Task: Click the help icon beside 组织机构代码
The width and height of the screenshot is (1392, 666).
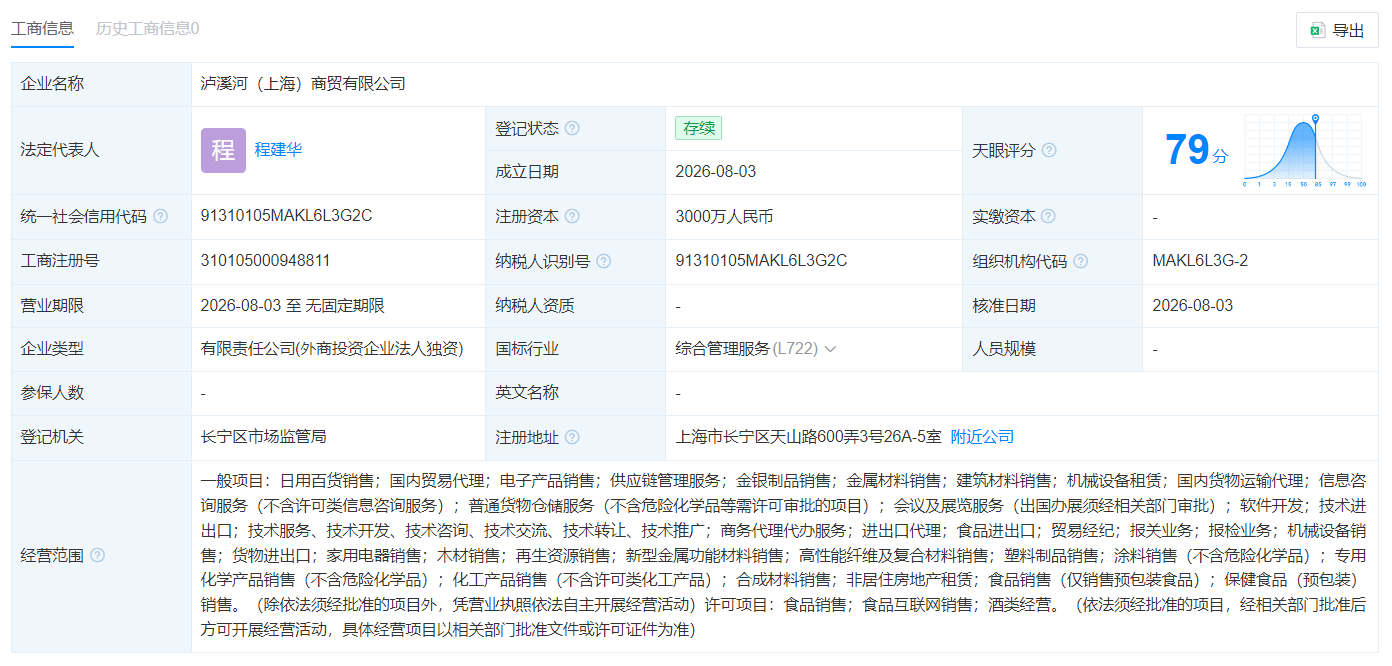Action: [x=1081, y=261]
